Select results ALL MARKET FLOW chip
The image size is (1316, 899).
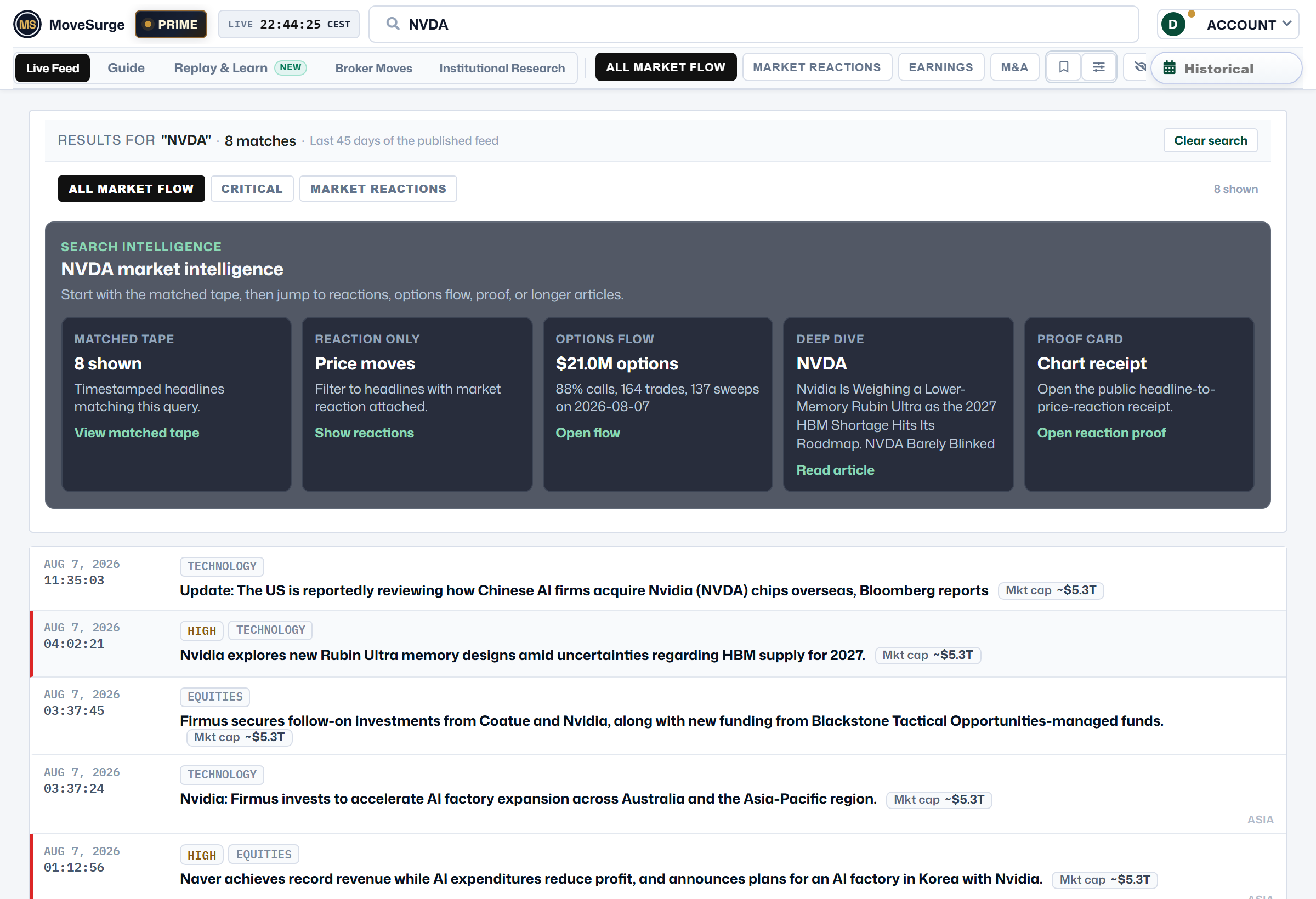[132, 189]
